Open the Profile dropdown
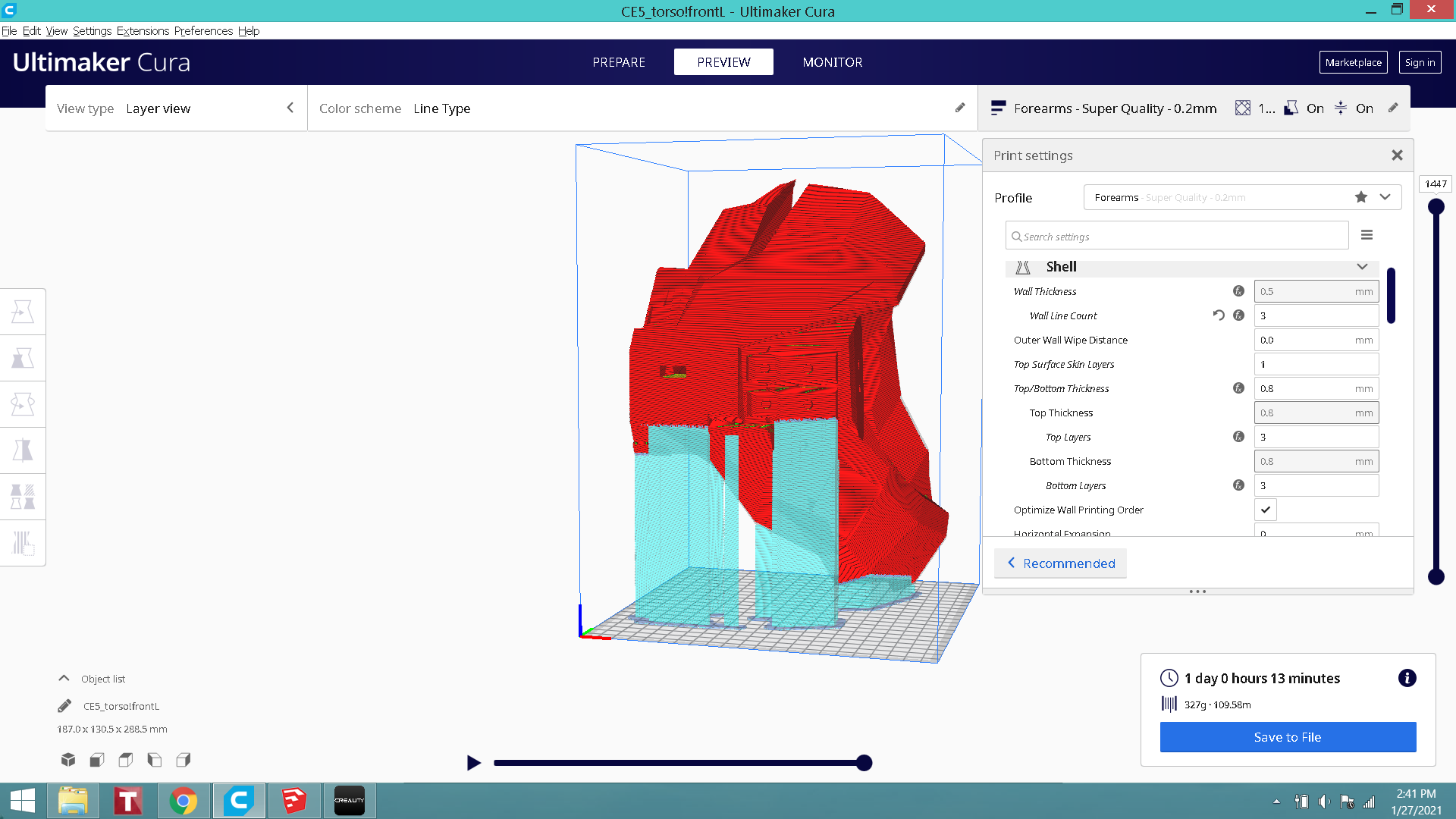This screenshot has width=1456, height=819. (1242, 197)
